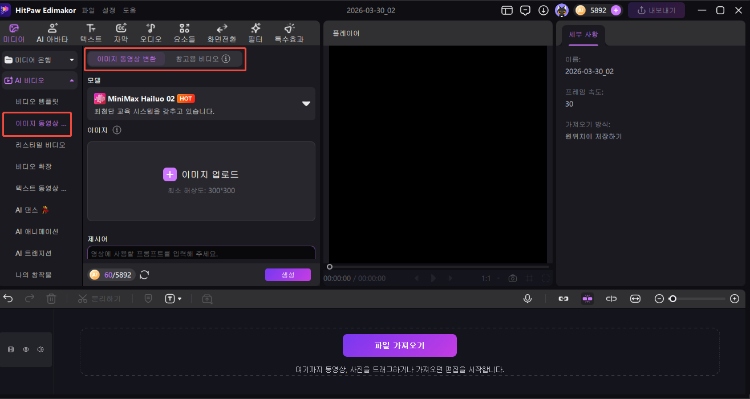750x399 pixels.
Task: Select AI 트랜지션 in the sidebar
Action: point(33,253)
